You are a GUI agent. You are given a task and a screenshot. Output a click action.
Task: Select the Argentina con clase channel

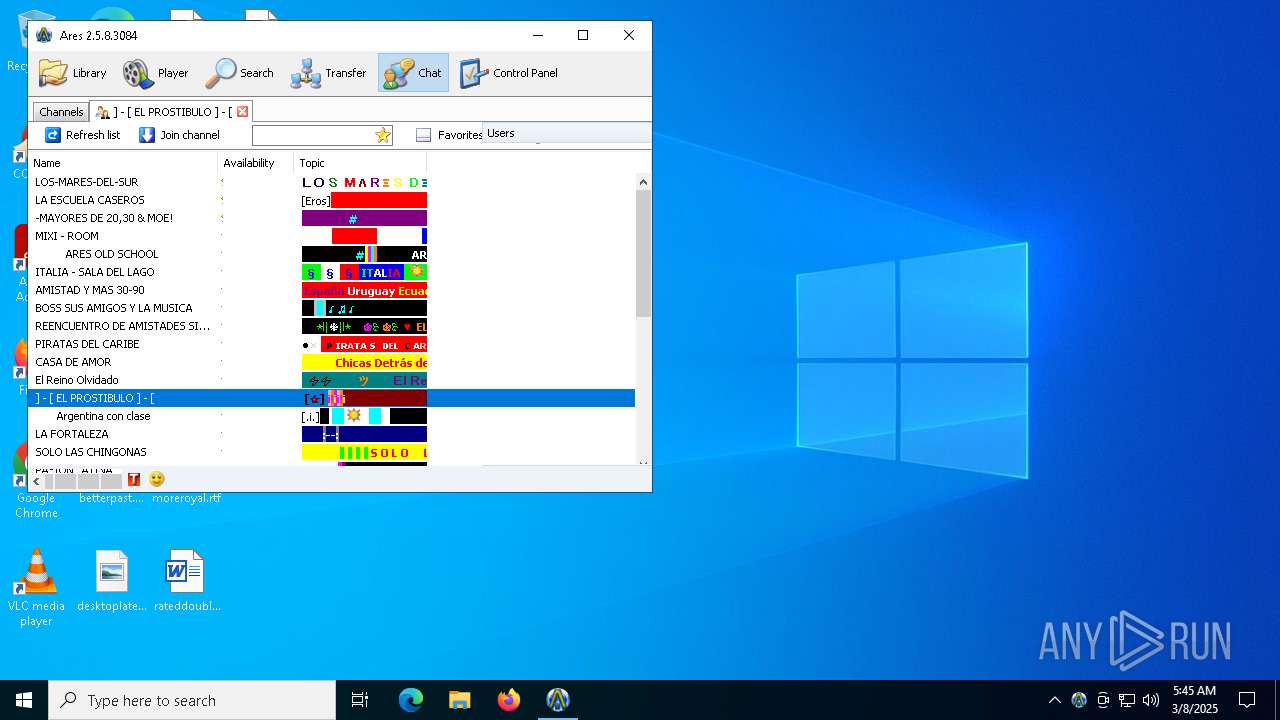332,416
